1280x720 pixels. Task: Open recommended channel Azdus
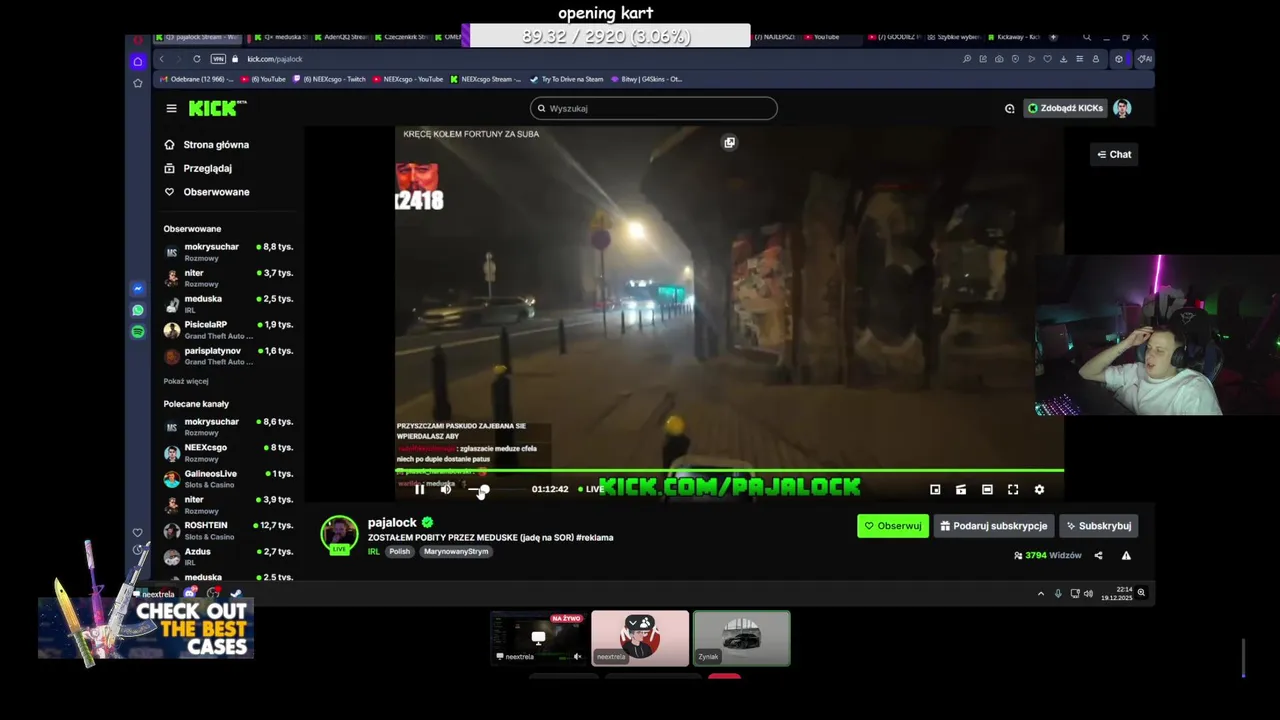pos(228,556)
